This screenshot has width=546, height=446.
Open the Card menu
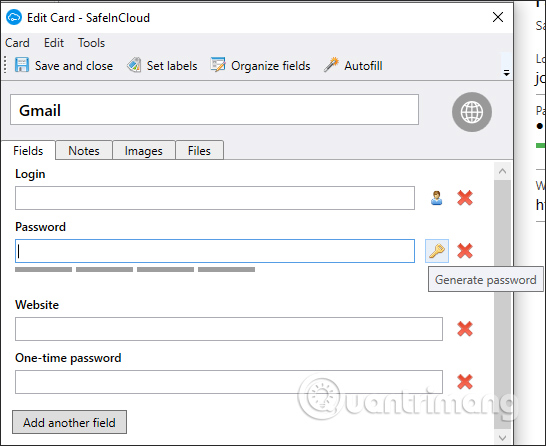[17, 43]
